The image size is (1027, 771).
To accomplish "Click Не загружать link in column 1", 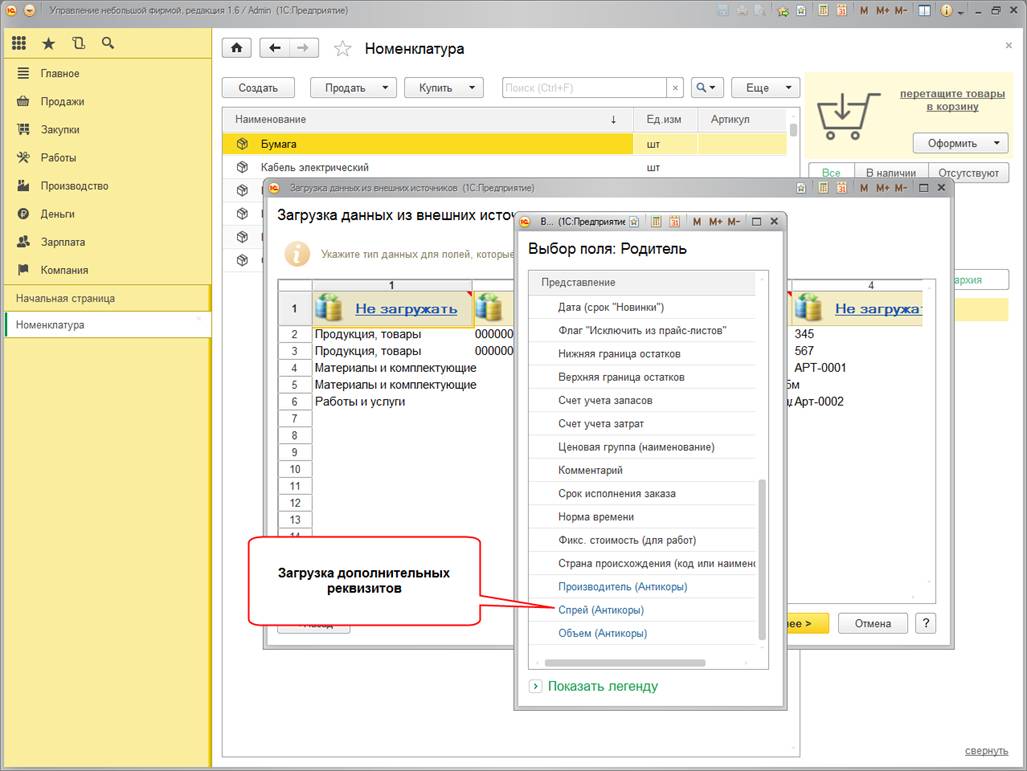I will (406, 309).
